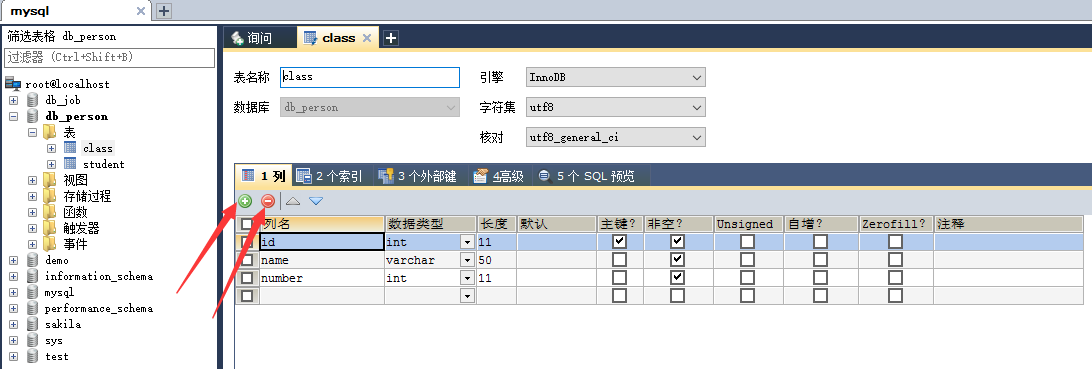This screenshot has width=1092, height=369.
Task: Move column up with gray triangle
Action: 293,201
